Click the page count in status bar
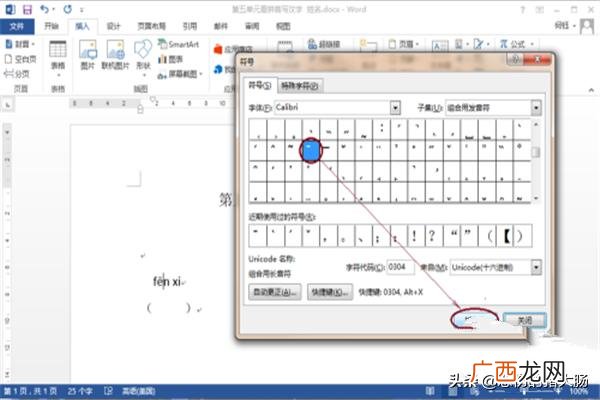This screenshot has height=400, width=600. 30,391
